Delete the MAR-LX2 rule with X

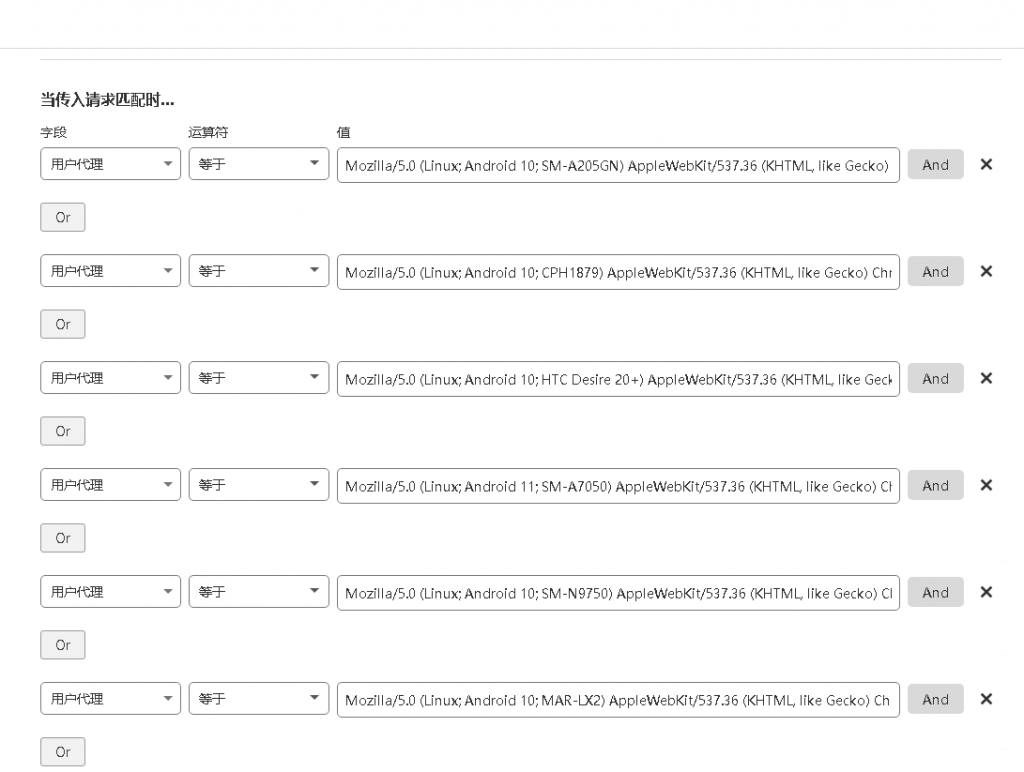tap(986, 699)
